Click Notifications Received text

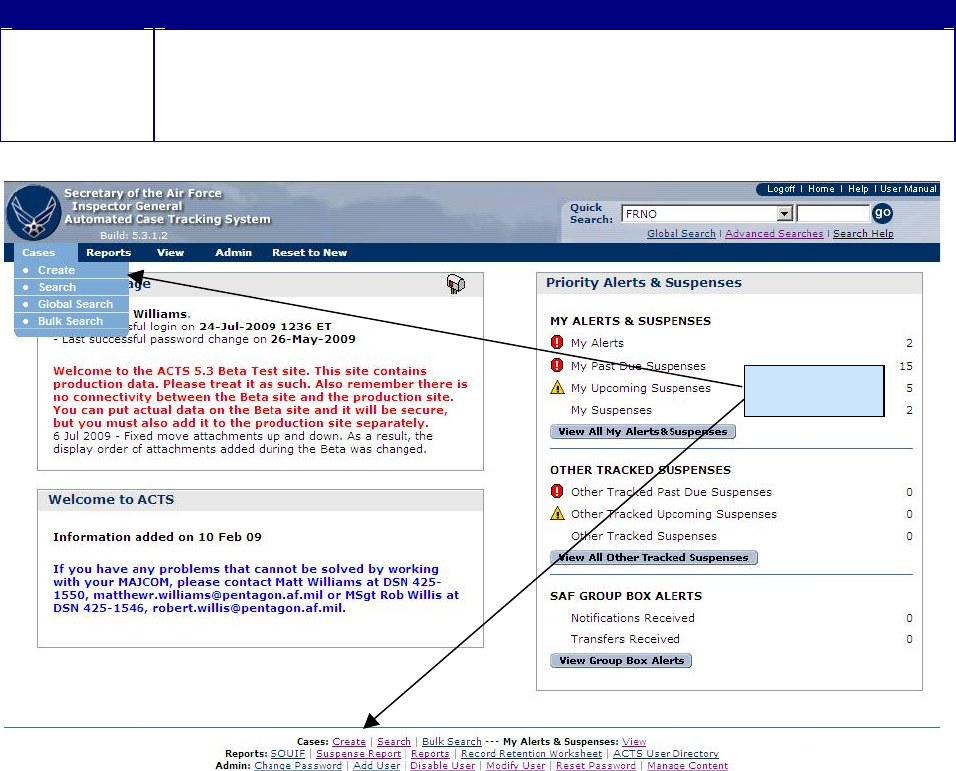tap(632, 618)
